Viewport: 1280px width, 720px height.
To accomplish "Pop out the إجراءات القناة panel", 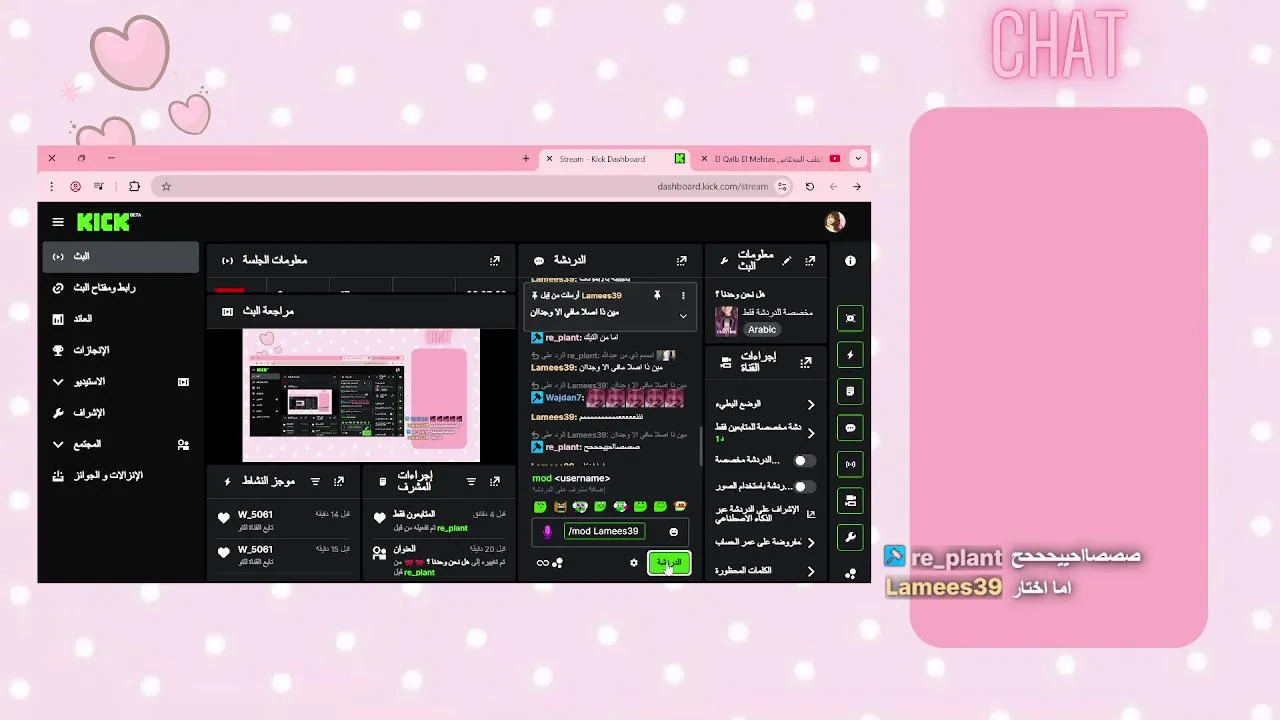I will [806, 363].
